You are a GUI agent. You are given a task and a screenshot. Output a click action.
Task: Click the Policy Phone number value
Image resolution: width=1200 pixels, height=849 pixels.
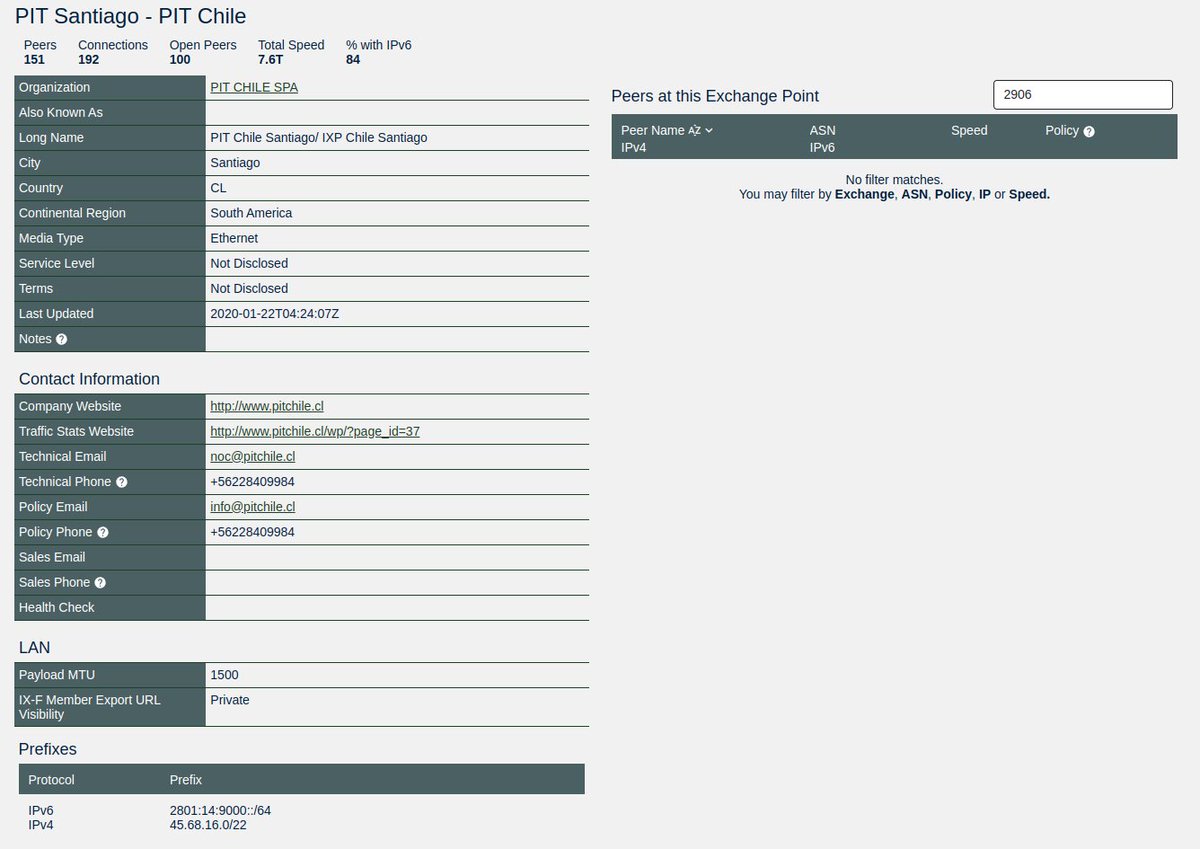point(252,532)
